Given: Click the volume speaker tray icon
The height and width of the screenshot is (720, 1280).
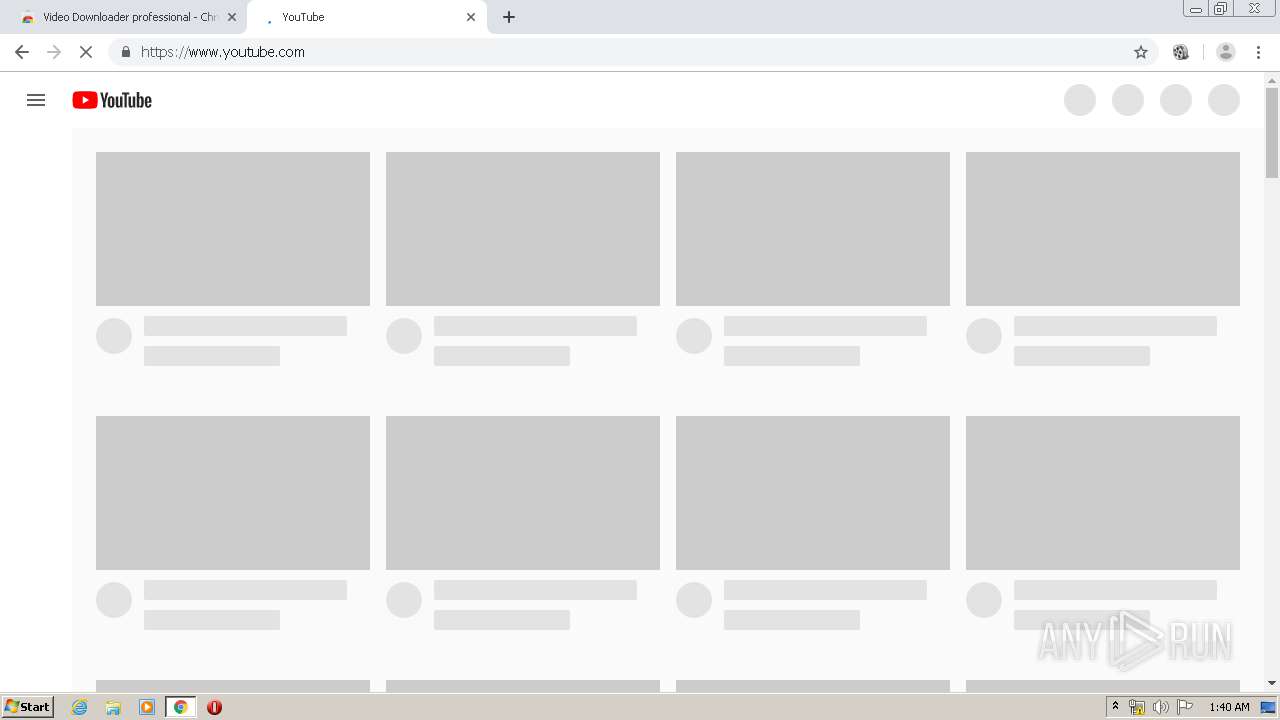Looking at the screenshot, I should tap(1161, 707).
